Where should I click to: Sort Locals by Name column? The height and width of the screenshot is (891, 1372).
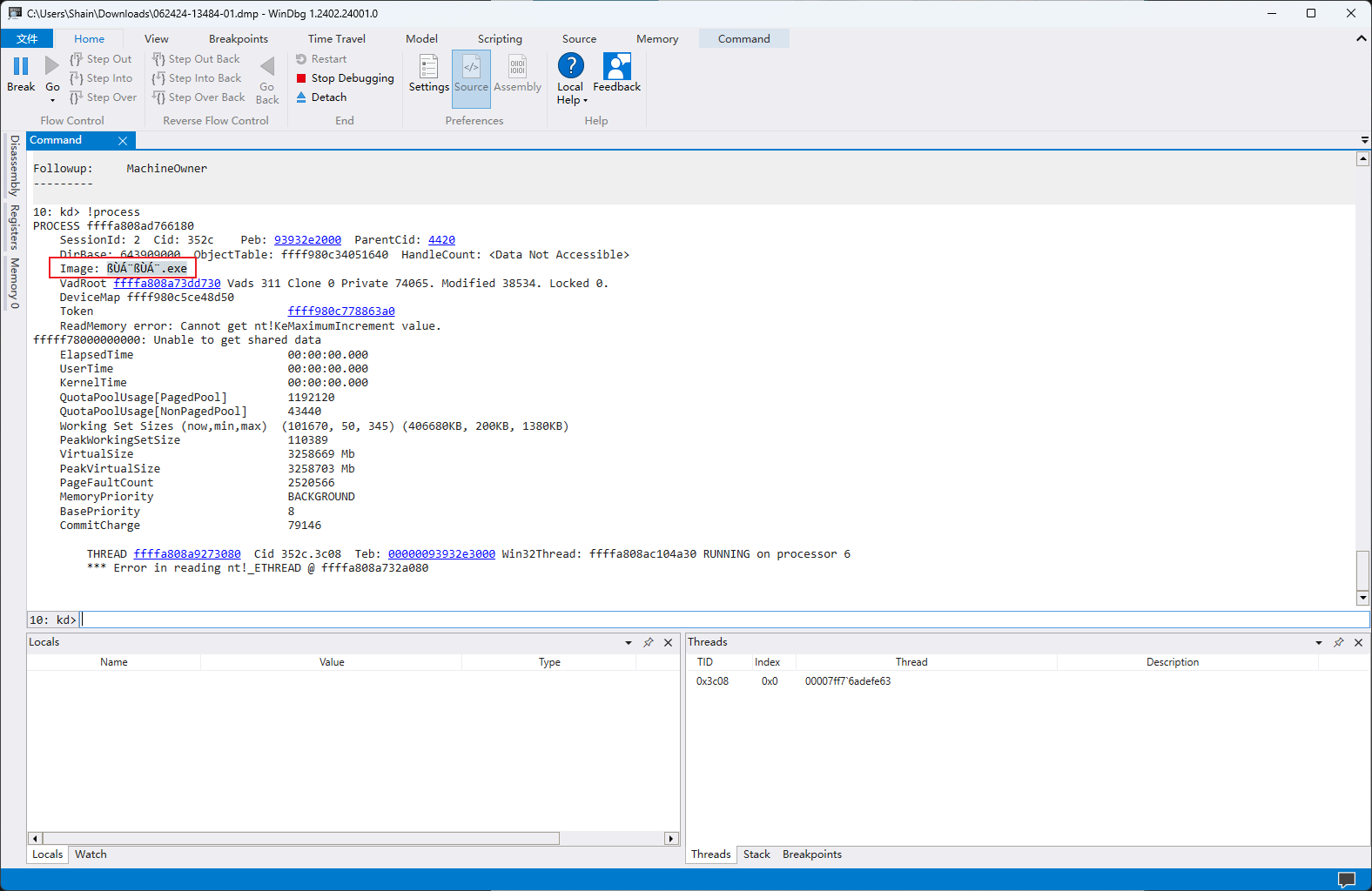114,662
